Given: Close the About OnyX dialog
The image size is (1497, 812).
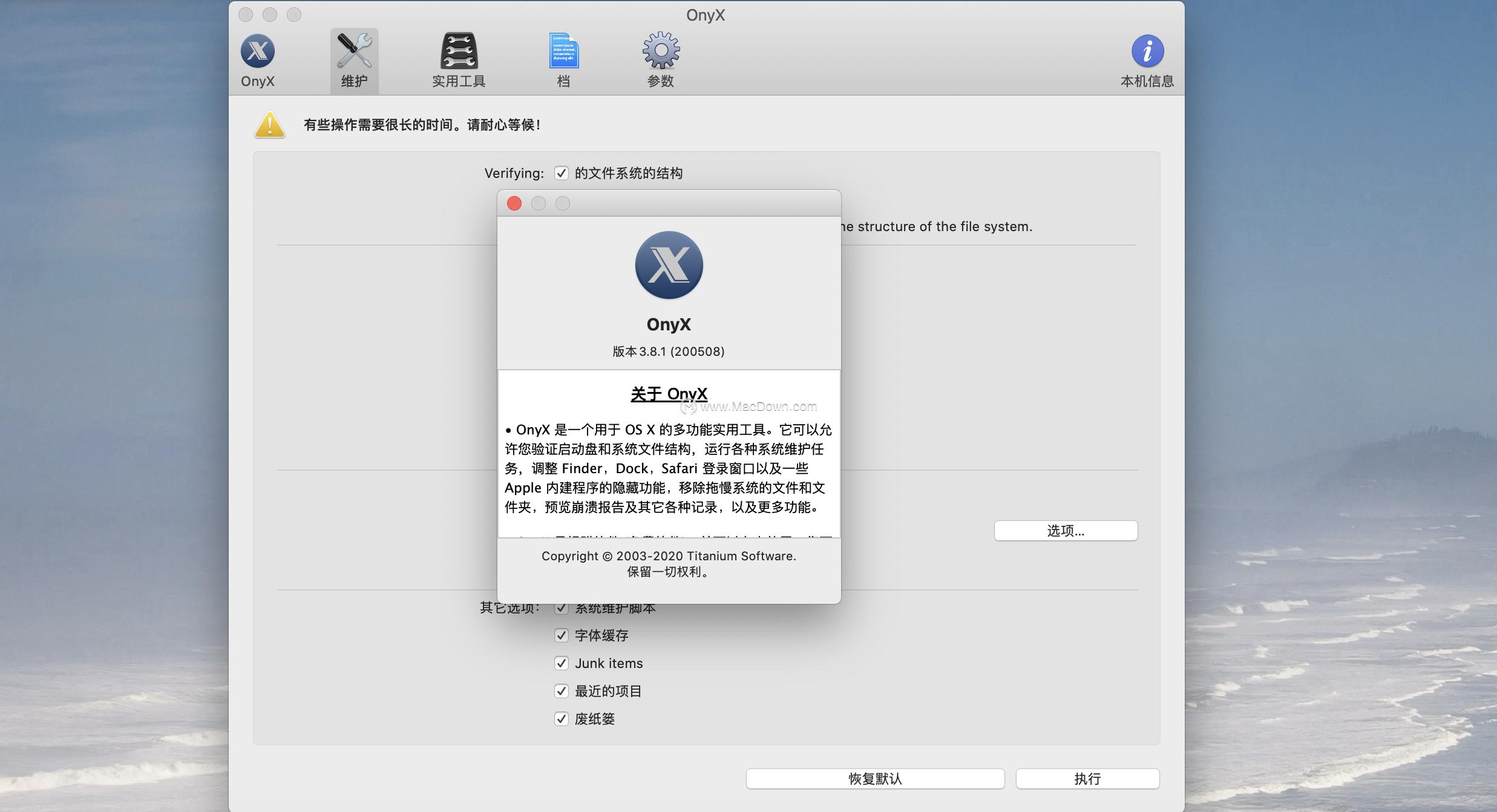Looking at the screenshot, I should click(513, 203).
